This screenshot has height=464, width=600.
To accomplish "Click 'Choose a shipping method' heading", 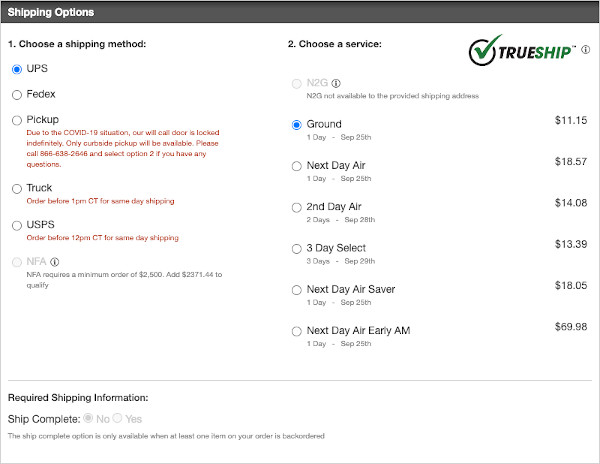I will click(x=77, y=44).
